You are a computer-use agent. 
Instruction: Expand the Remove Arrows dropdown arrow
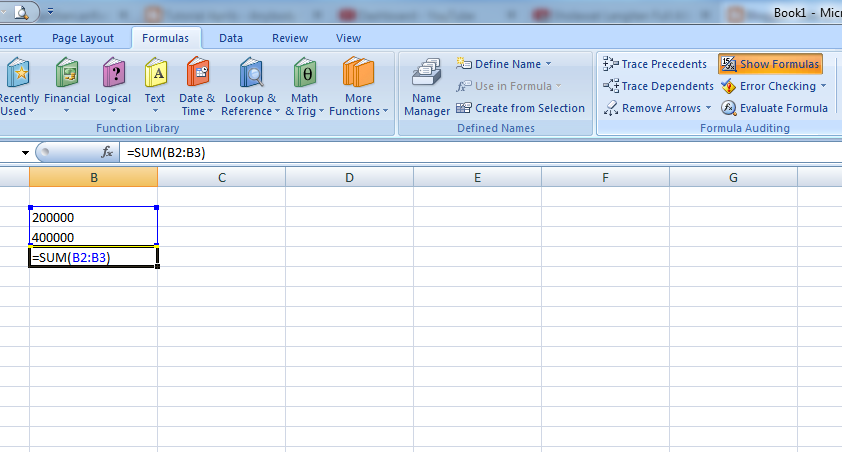[708, 108]
